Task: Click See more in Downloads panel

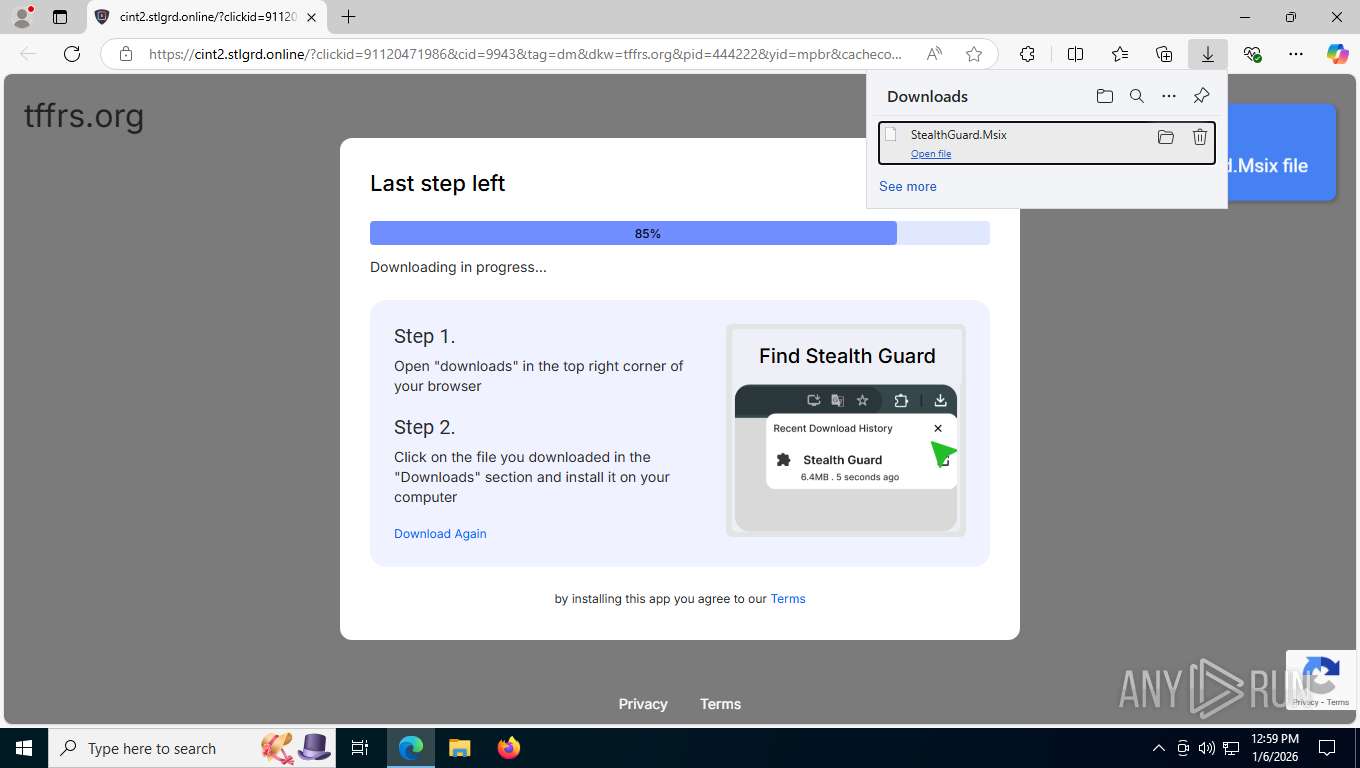Action: point(908,186)
